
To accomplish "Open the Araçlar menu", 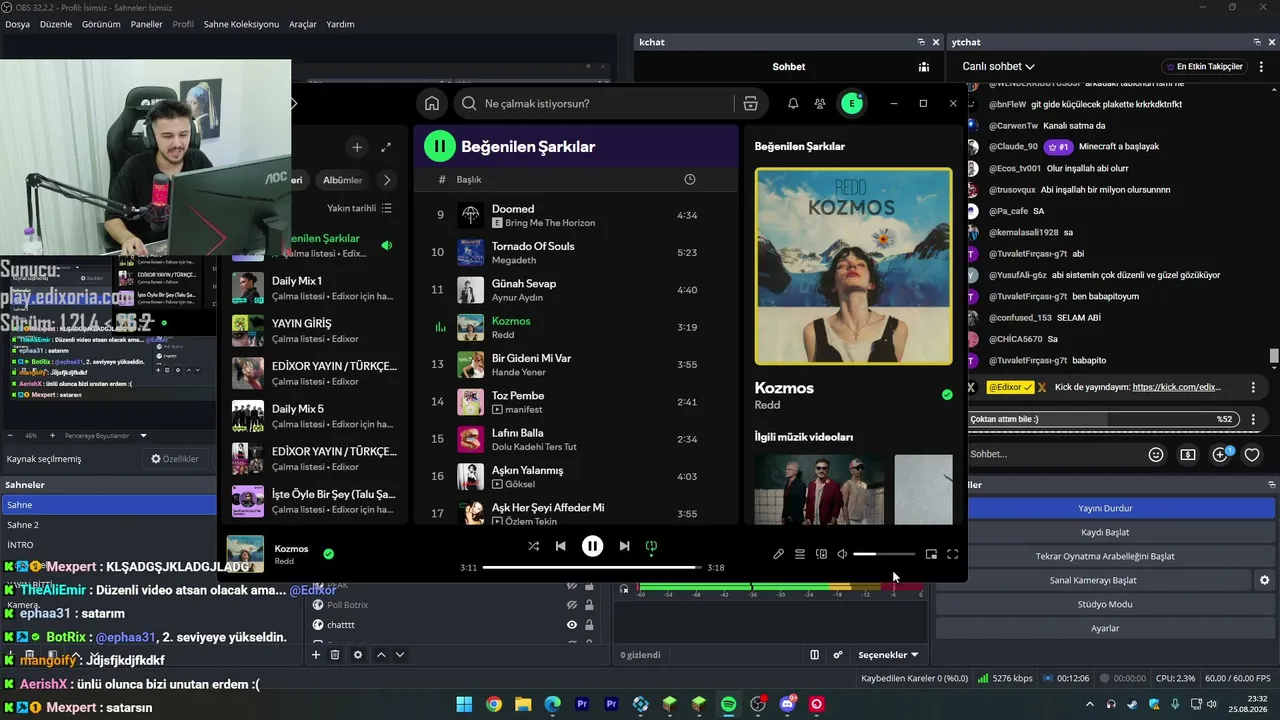I will click(x=303, y=24).
